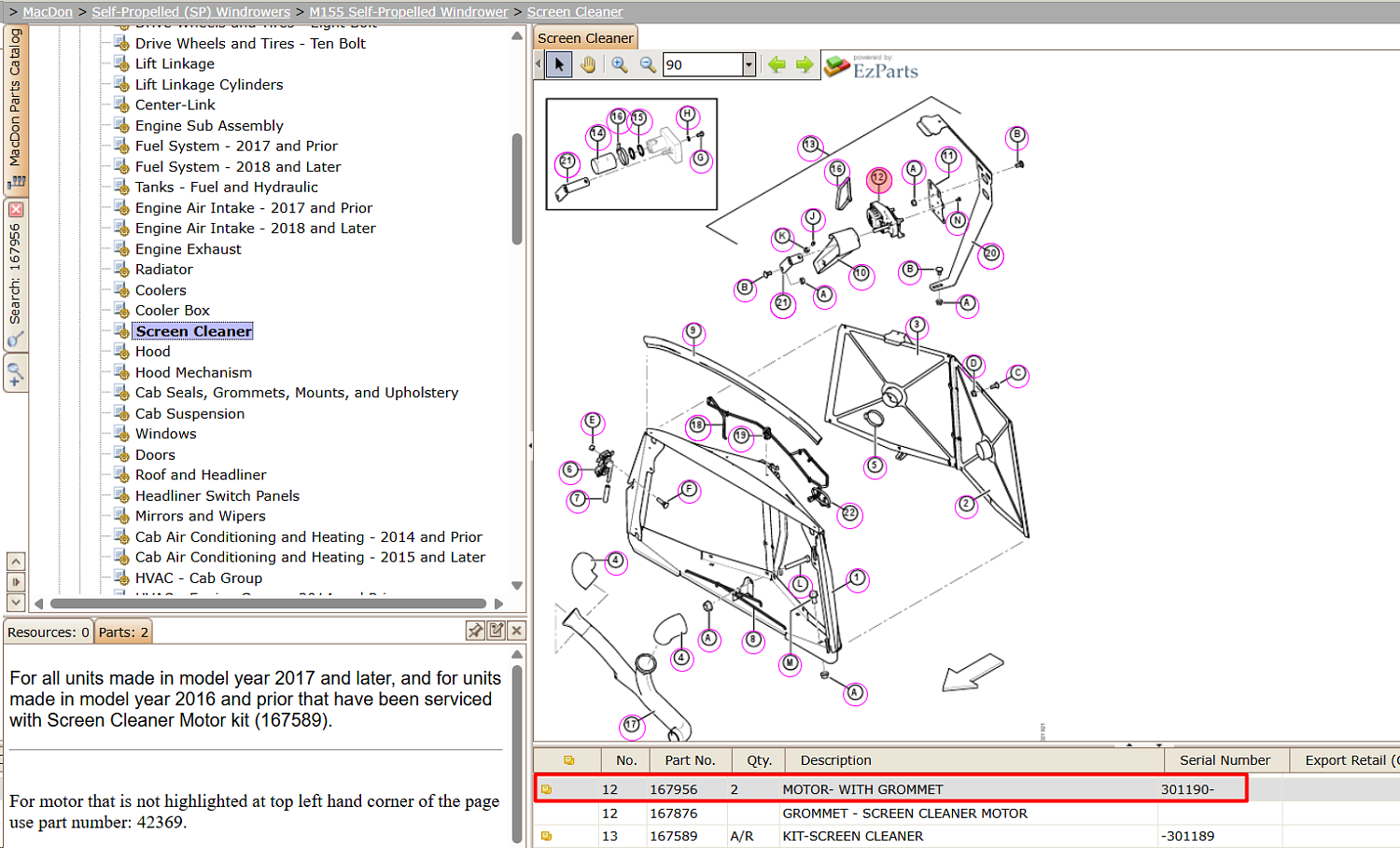Open the Screen Cleaner diagram tab
The image size is (1400, 848).
pyautogui.click(x=585, y=38)
